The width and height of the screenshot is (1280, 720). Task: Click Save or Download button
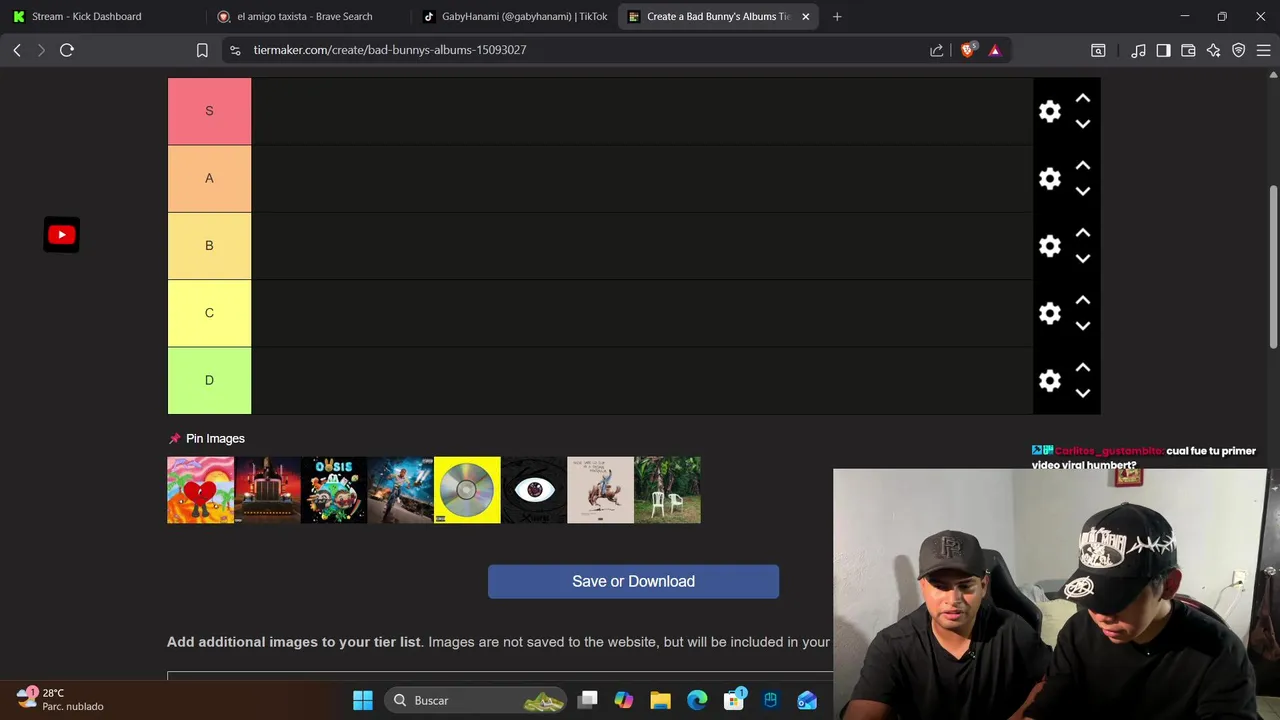[633, 581]
